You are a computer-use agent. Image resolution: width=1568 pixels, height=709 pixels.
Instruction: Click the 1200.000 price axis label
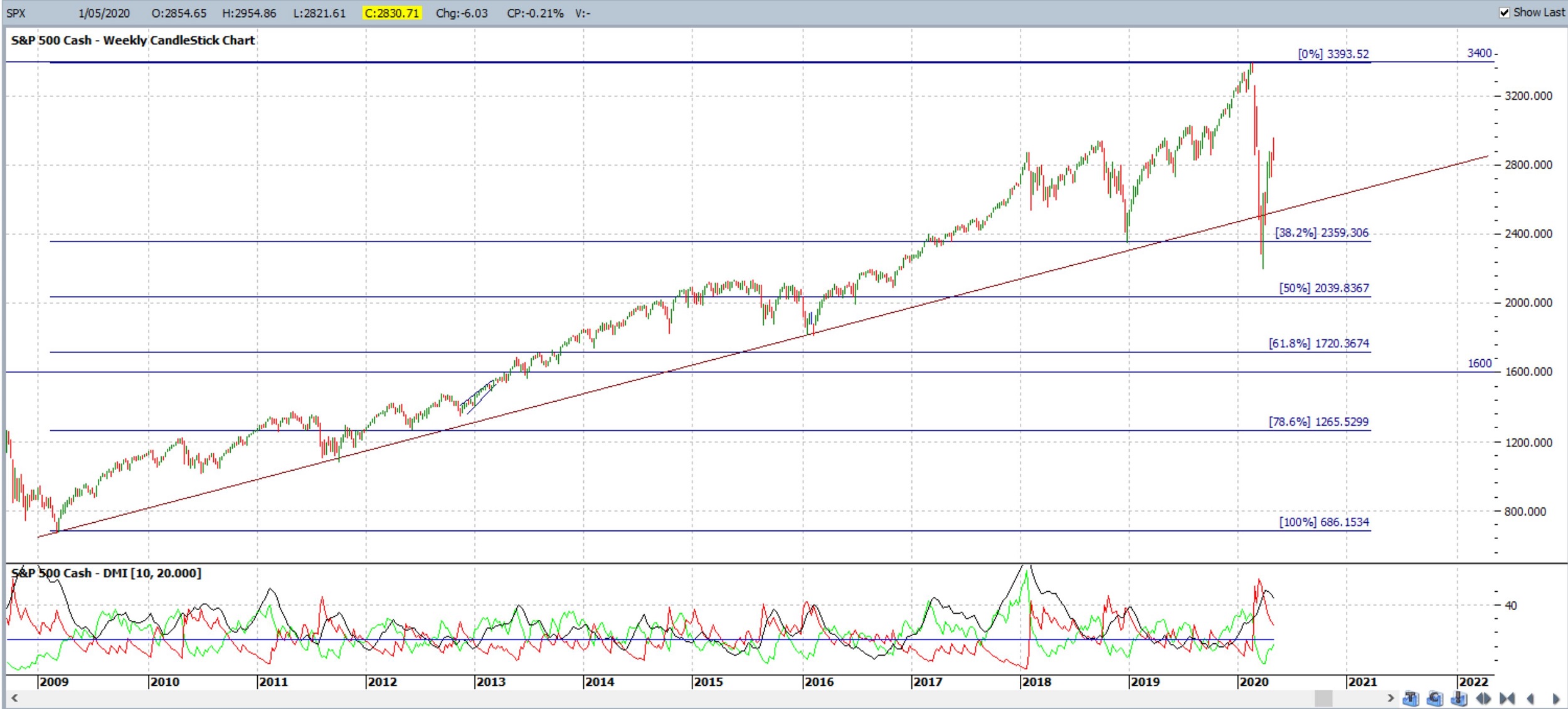[x=1528, y=443]
